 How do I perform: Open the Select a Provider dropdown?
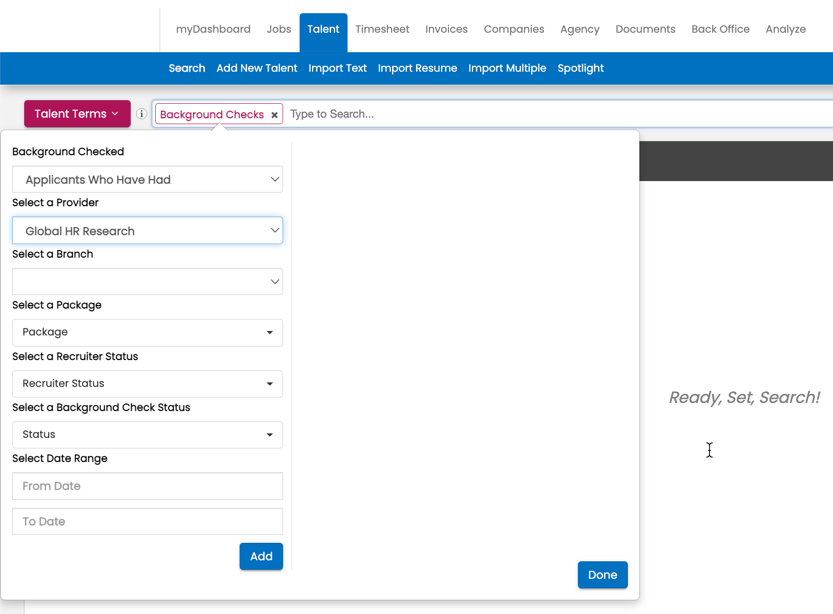click(x=147, y=231)
